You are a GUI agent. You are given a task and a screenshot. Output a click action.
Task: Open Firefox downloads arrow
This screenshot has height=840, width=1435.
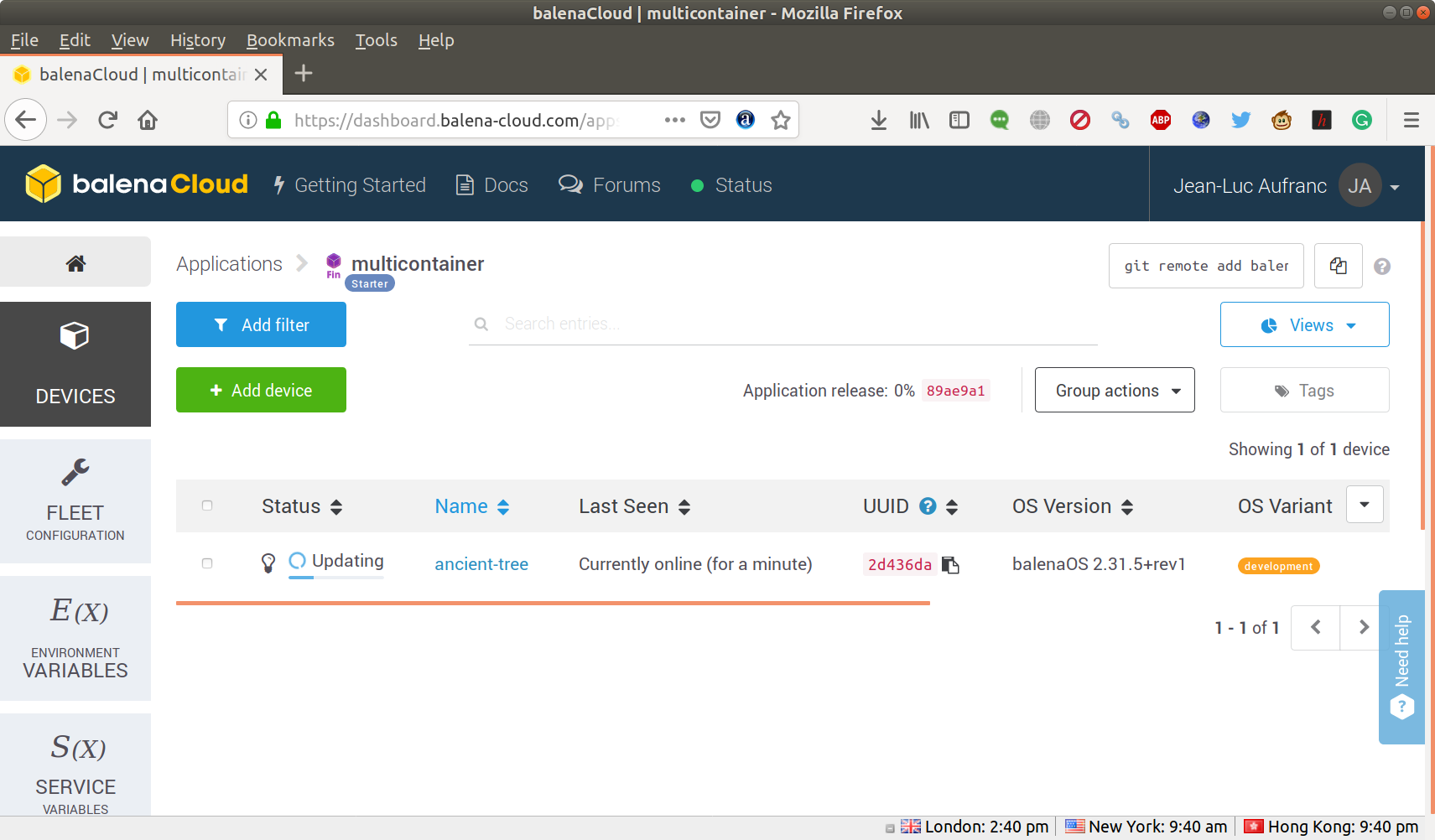point(879,120)
